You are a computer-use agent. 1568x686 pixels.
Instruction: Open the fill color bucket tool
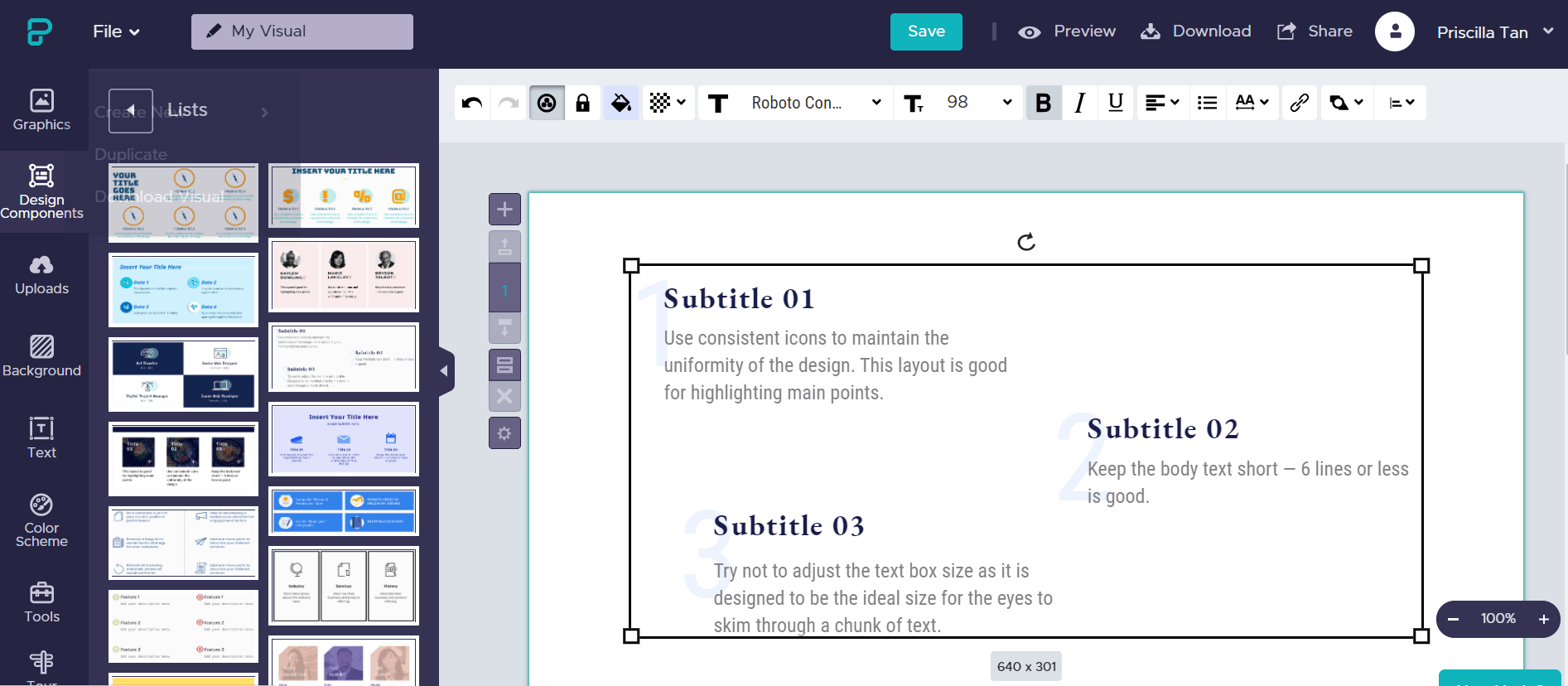tap(621, 103)
